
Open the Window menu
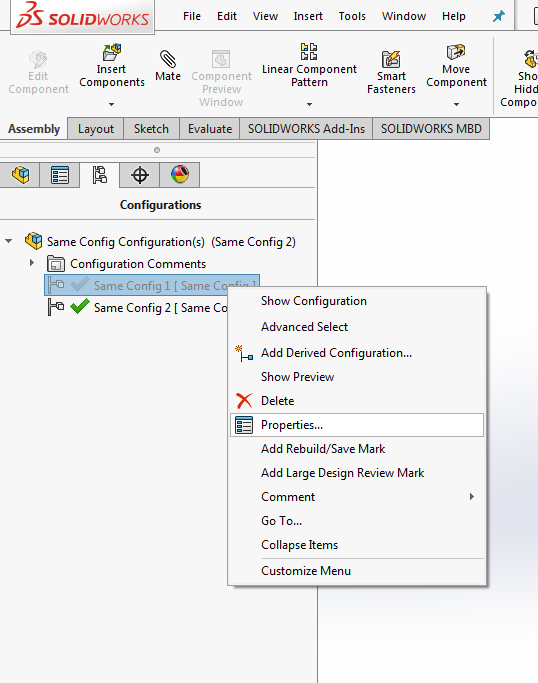[x=404, y=16]
